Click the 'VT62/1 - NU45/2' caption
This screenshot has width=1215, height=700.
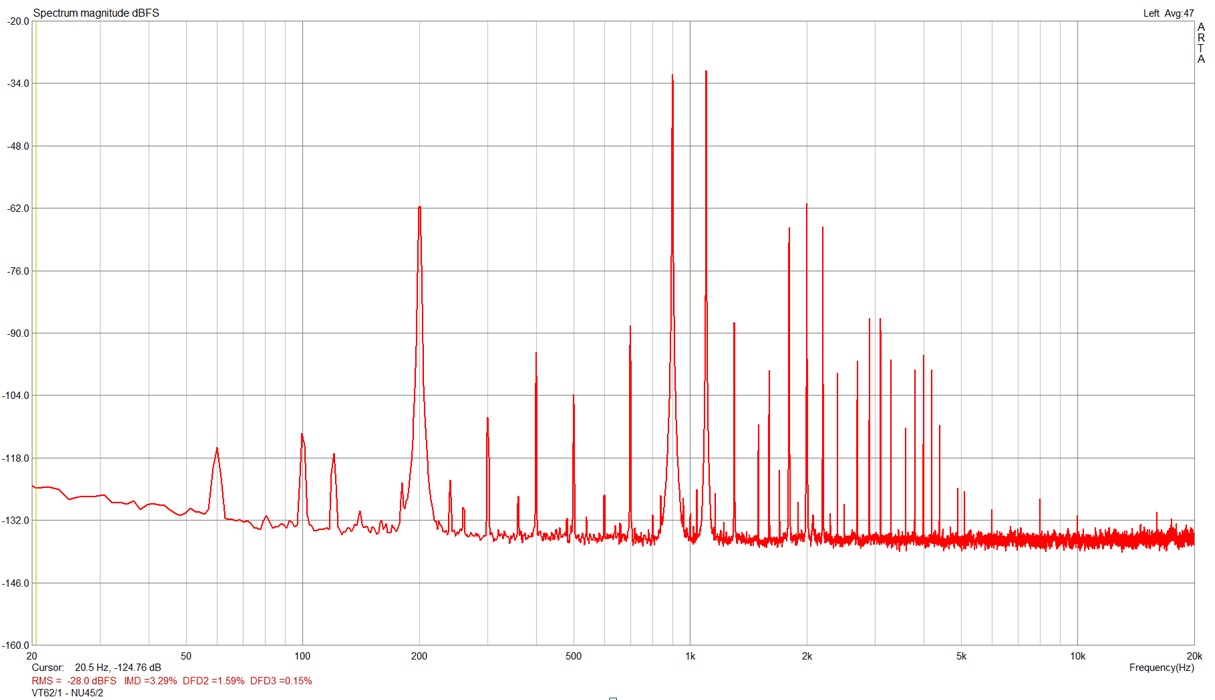[68, 692]
